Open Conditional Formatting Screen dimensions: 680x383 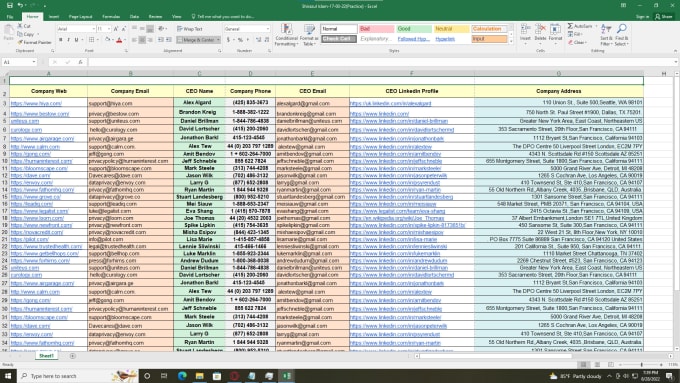click(x=286, y=35)
